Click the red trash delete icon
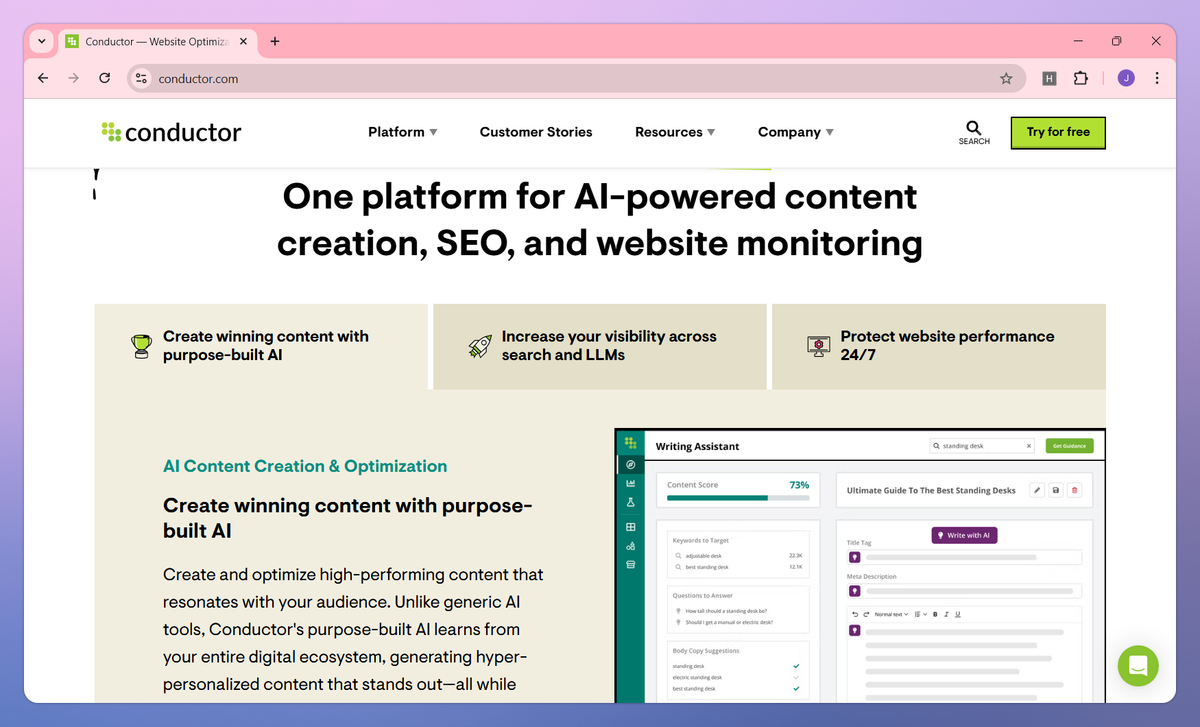The height and width of the screenshot is (727, 1200). [x=1075, y=490]
